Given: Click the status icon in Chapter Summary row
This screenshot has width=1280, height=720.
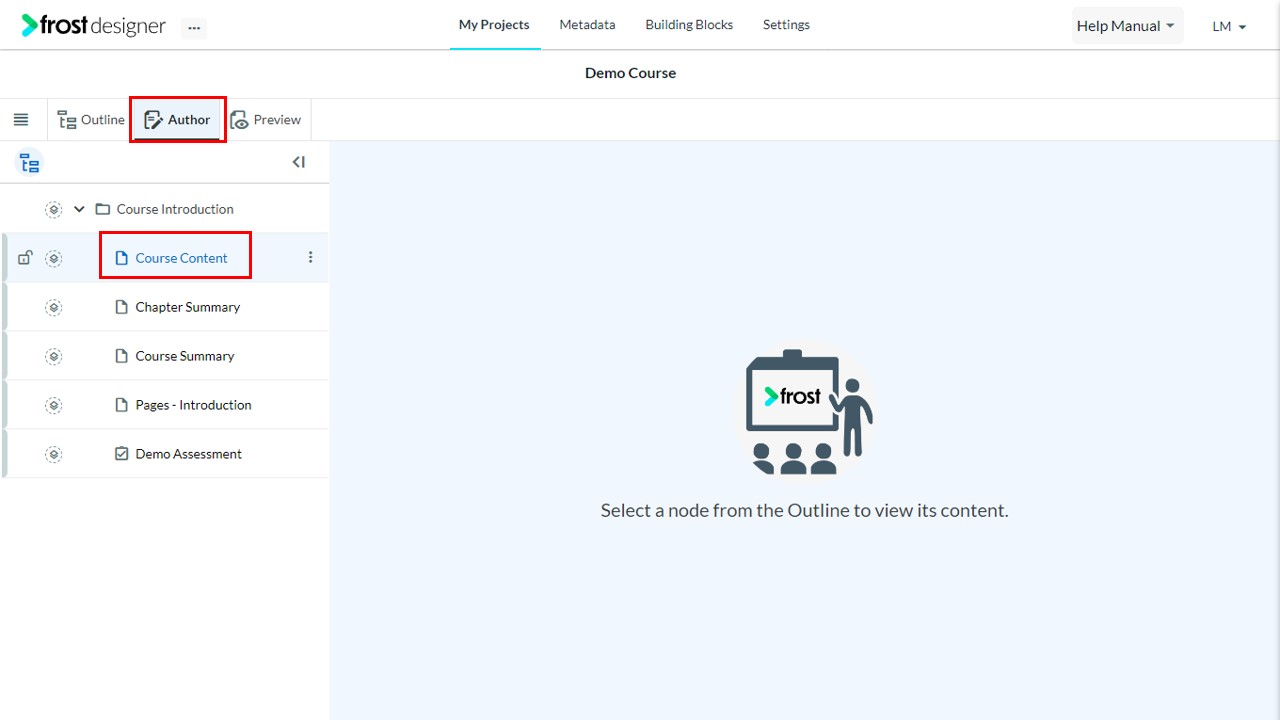Looking at the screenshot, I should (54, 308).
